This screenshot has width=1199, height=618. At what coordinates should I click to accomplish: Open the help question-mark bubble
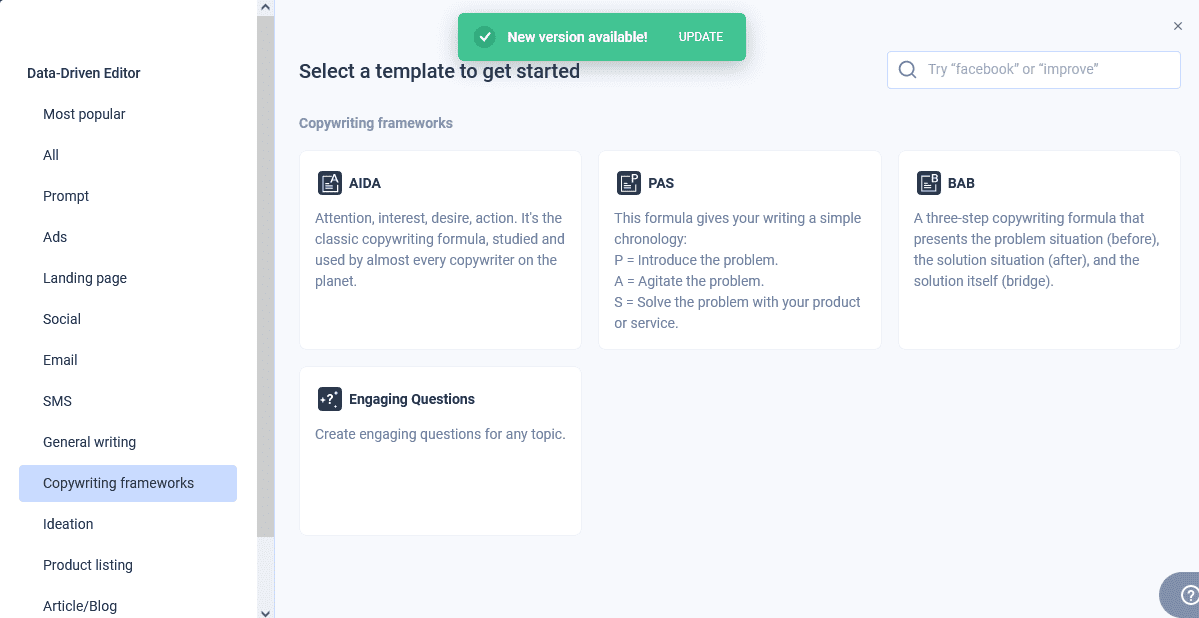(1188, 595)
